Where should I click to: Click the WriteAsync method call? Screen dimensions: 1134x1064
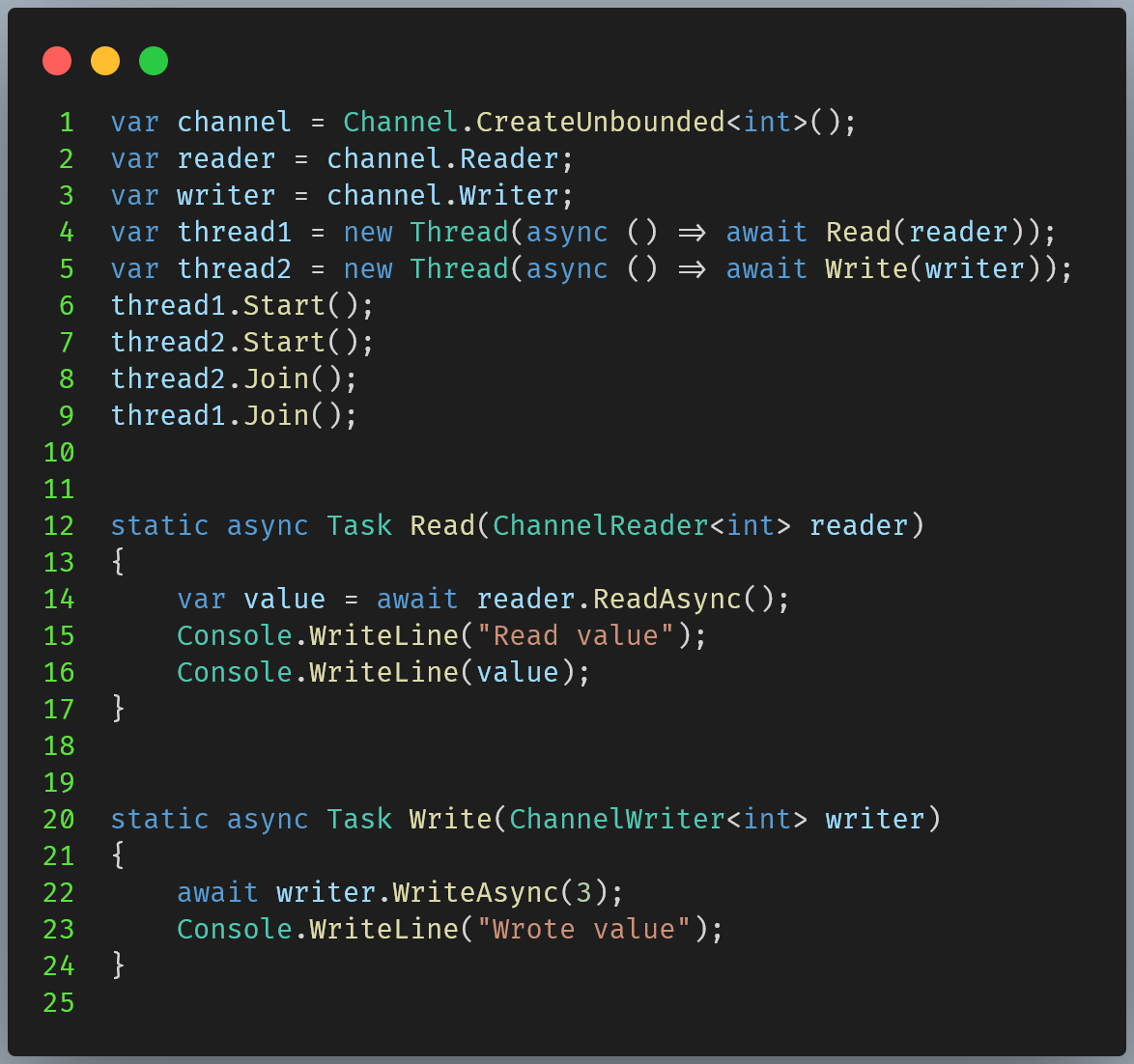(475, 892)
